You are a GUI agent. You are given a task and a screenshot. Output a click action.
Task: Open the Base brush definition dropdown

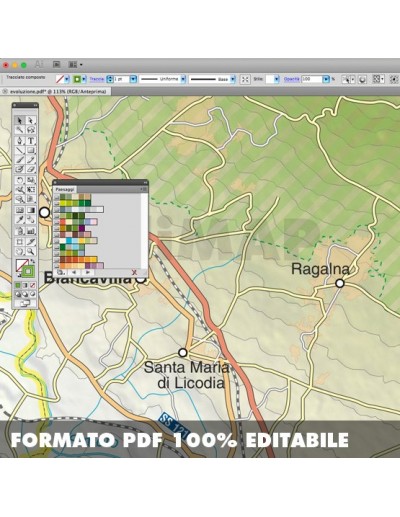pos(233,79)
